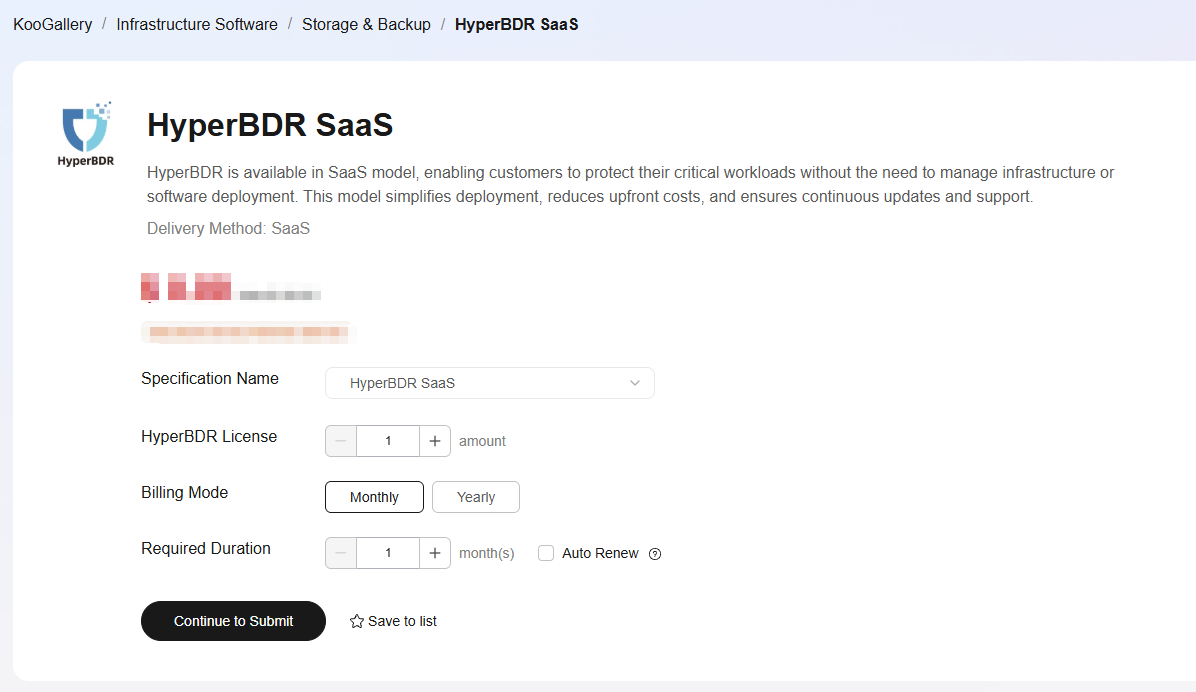Click the HyperBDR SaaS page heading
This screenshot has width=1196, height=692.
[x=270, y=125]
